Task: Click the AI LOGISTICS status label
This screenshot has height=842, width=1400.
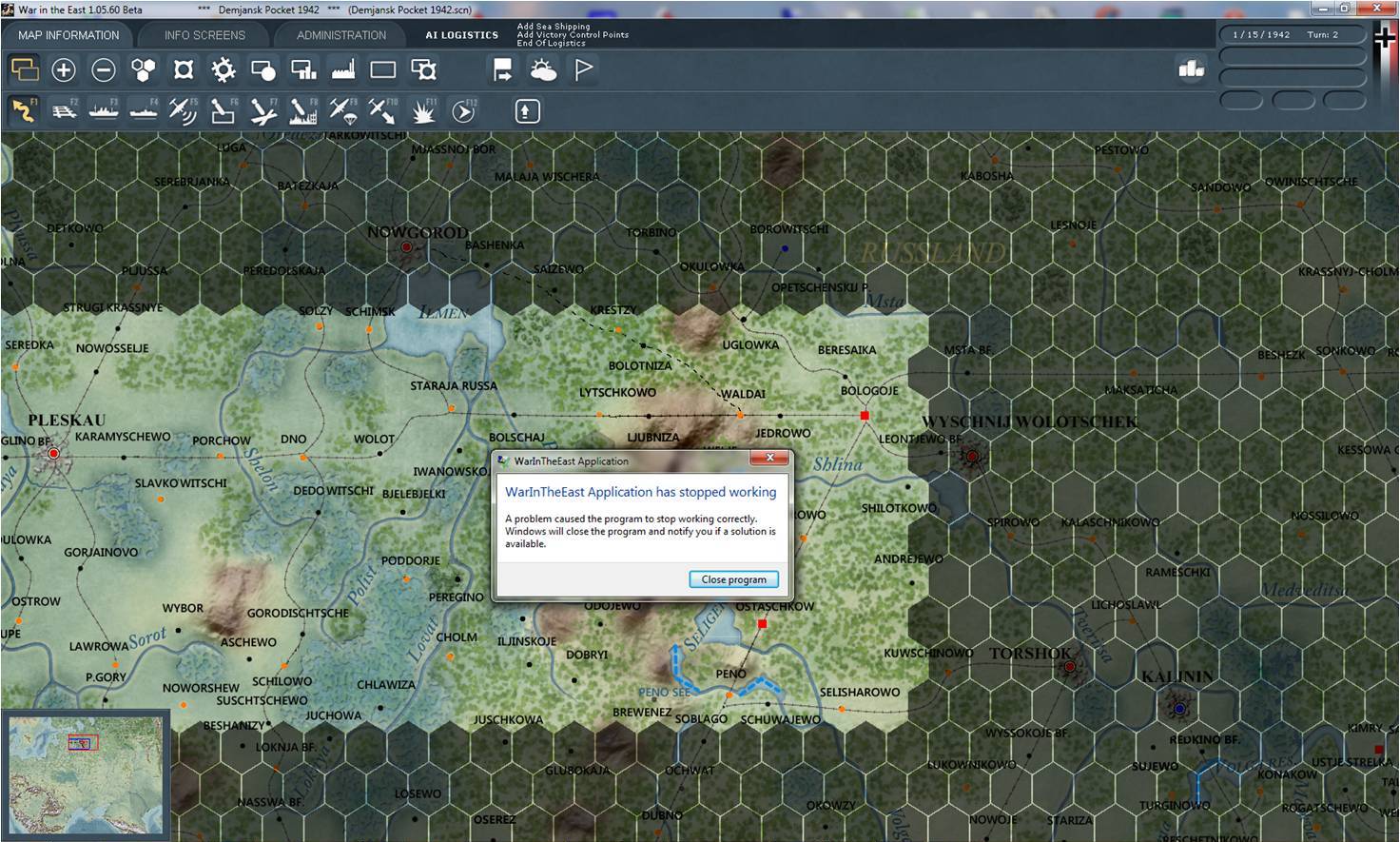Action: 462,35
